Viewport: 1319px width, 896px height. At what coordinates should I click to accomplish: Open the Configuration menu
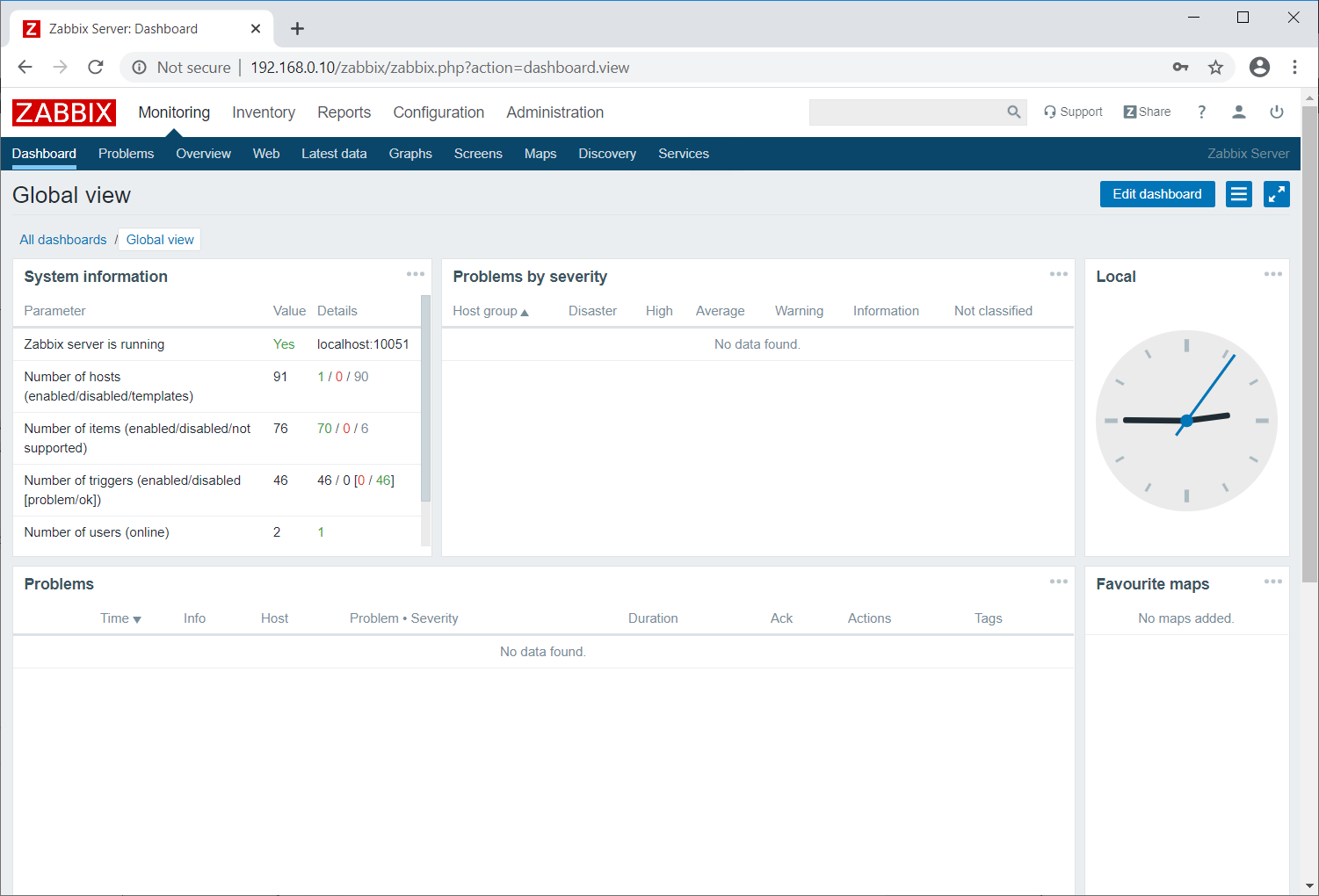click(438, 112)
